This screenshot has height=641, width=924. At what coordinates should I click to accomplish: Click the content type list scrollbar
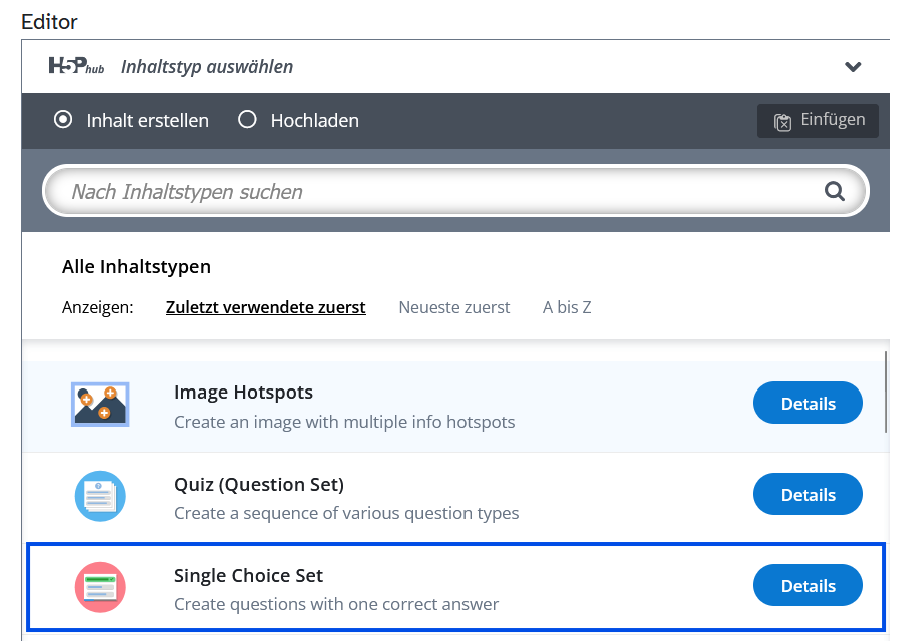pyautogui.click(x=886, y=392)
